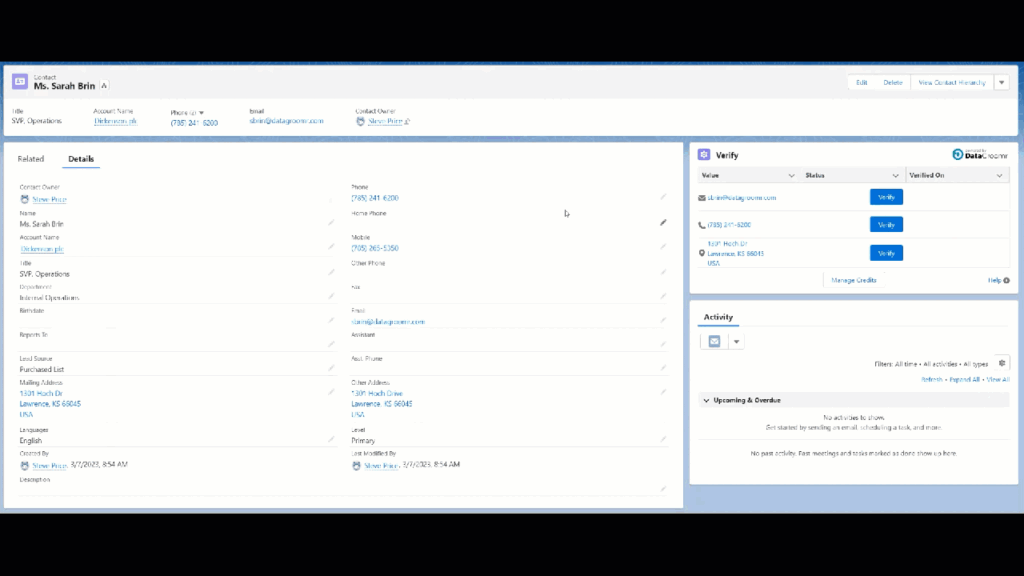The height and width of the screenshot is (576, 1024).
Task: Click the pencil icon next to Home Phone
Action: coord(662,222)
